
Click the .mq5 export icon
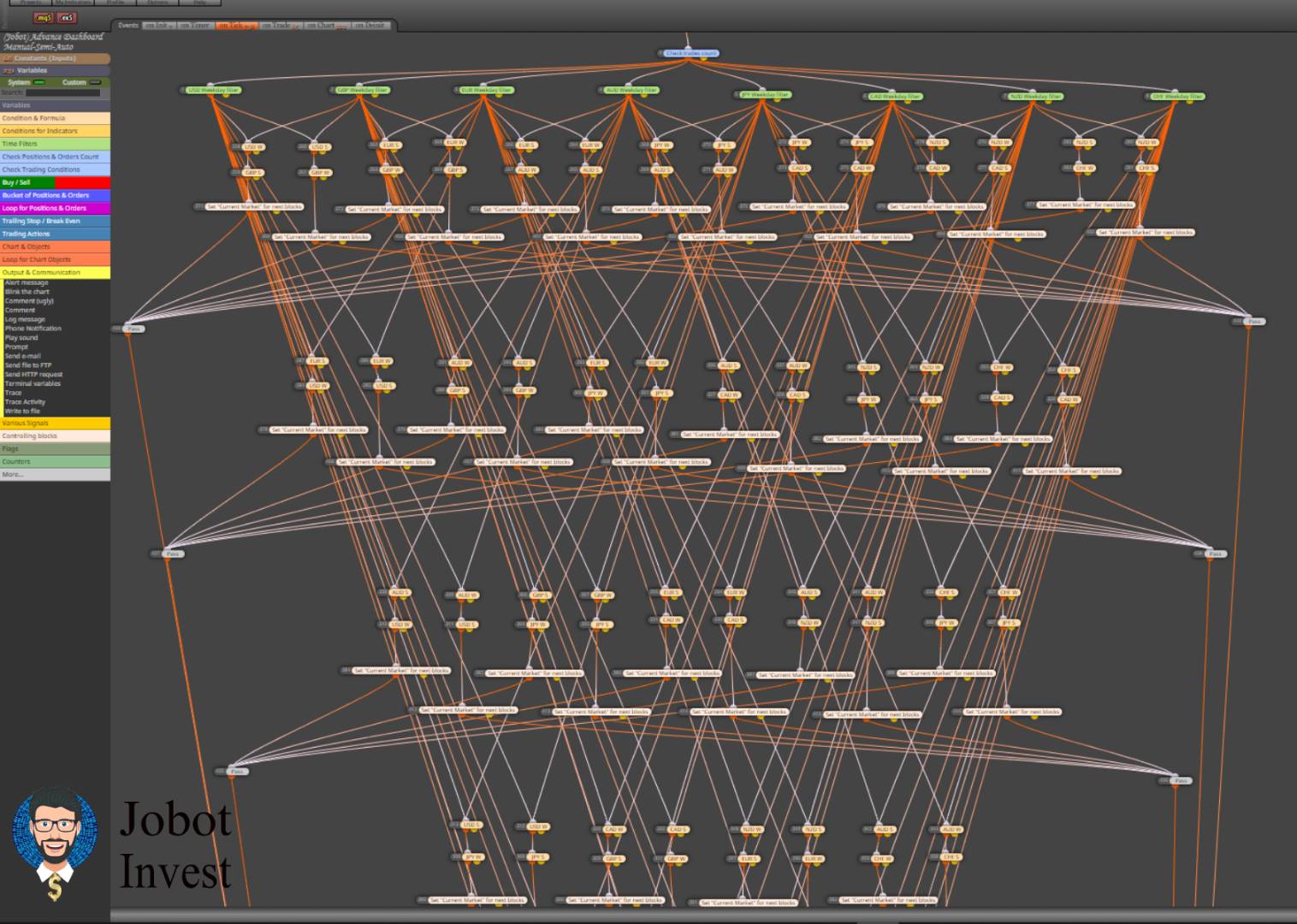click(x=43, y=17)
